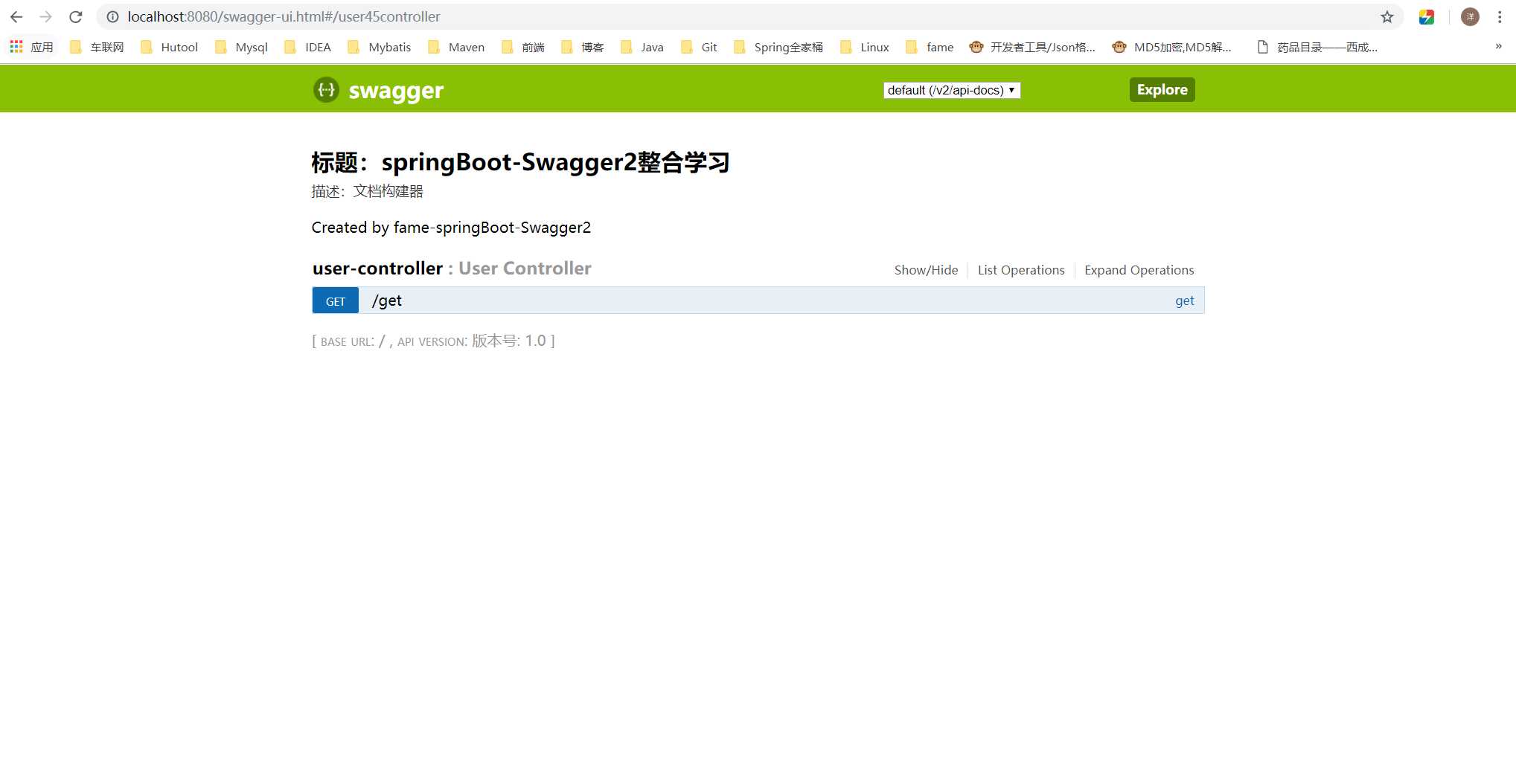Open the Hutool bookmark folder
The image size is (1516, 784).
[169, 47]
